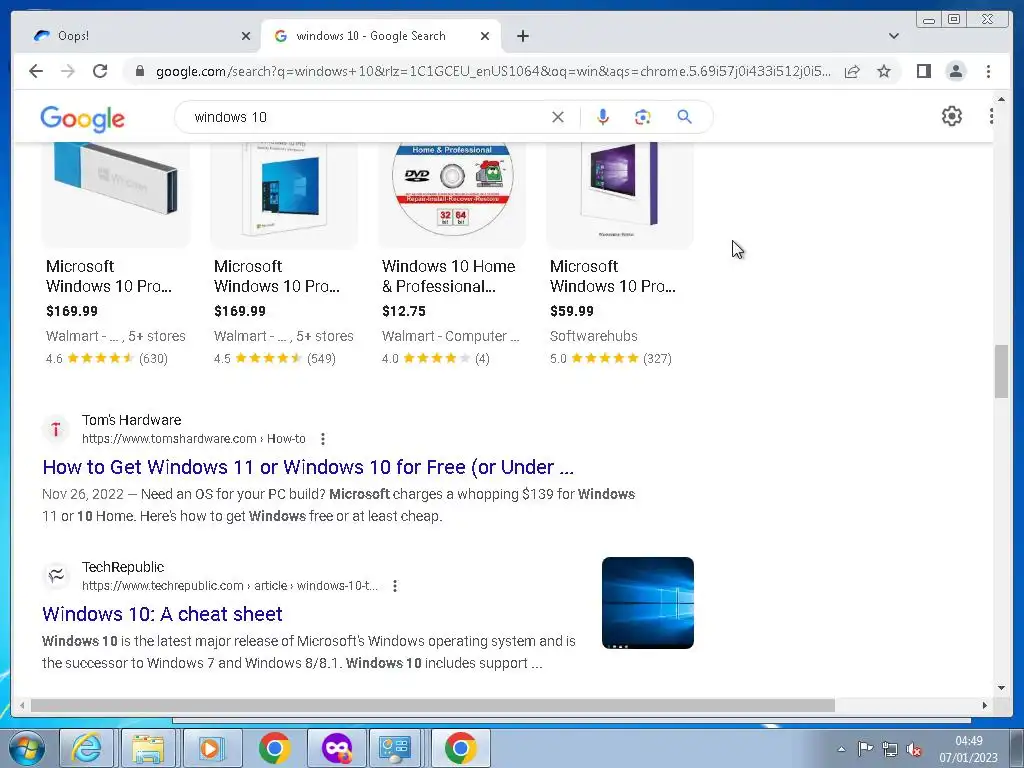Open Windows Explorer folder from taskbar

coord(148,748)
